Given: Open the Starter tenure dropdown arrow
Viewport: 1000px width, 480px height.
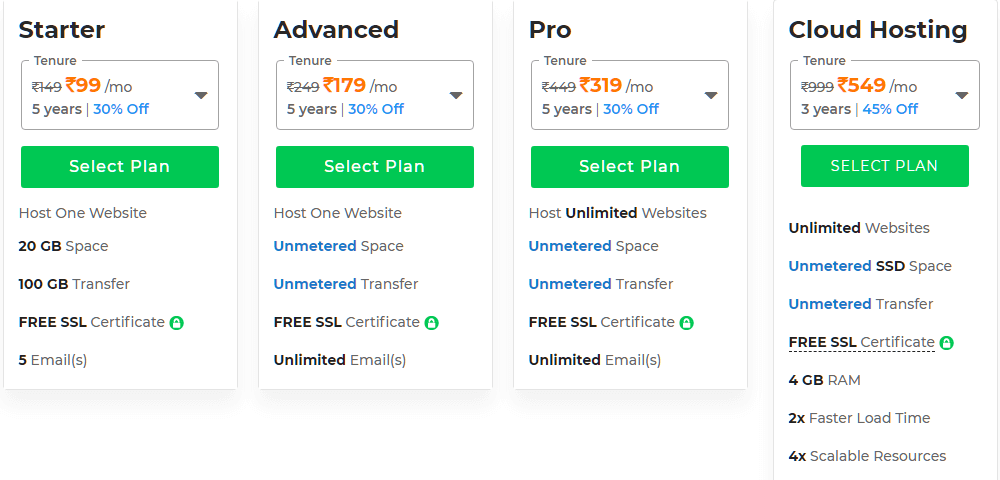Looking at the screenshot, I should coord(201,96).
